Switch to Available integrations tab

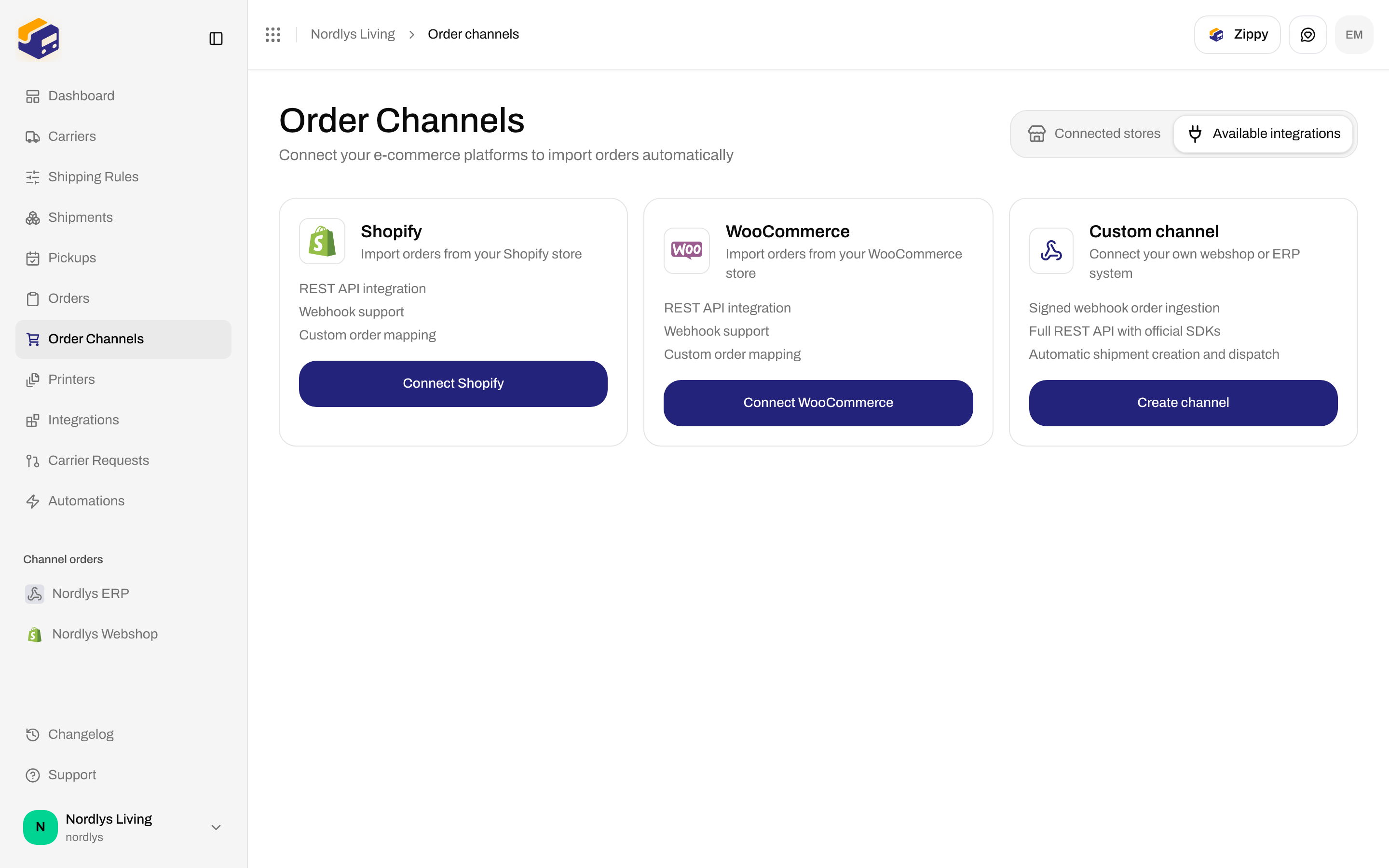pos(1263,134)
